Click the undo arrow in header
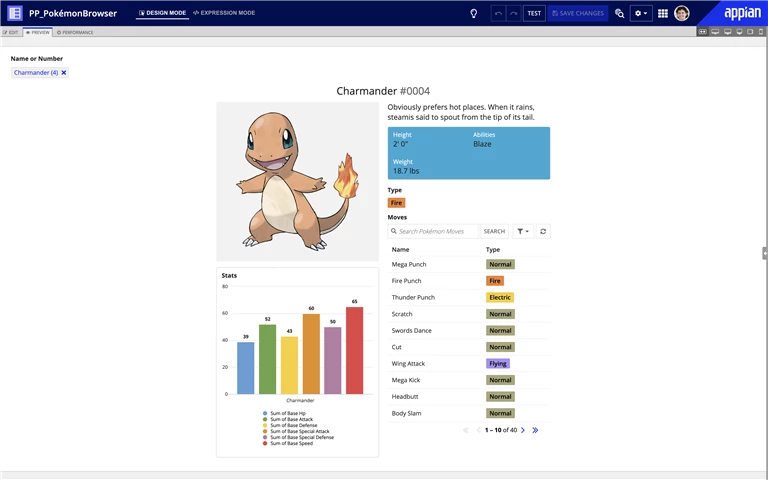This screenshot has width=768, height=480. pyautogui.click(x=499, y=14)
